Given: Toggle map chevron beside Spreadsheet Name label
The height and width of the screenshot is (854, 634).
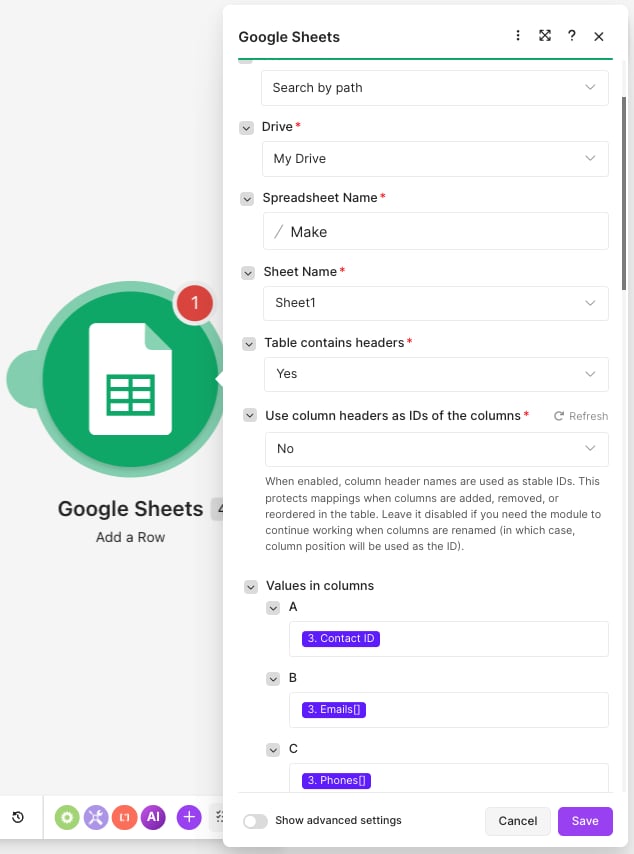Looking at the screenshot, I should click(247, 199).
